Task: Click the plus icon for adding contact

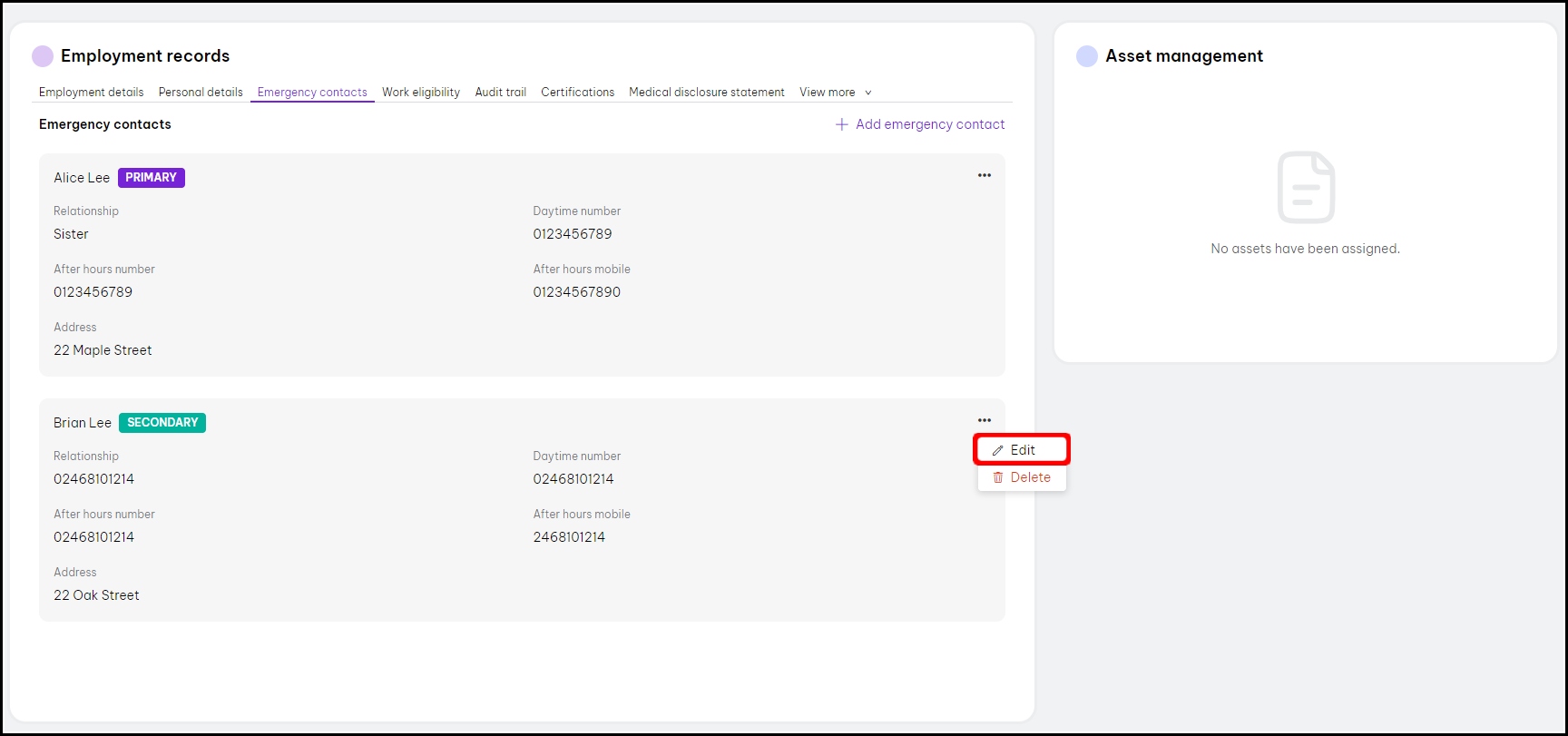Action: pos(841,124)
